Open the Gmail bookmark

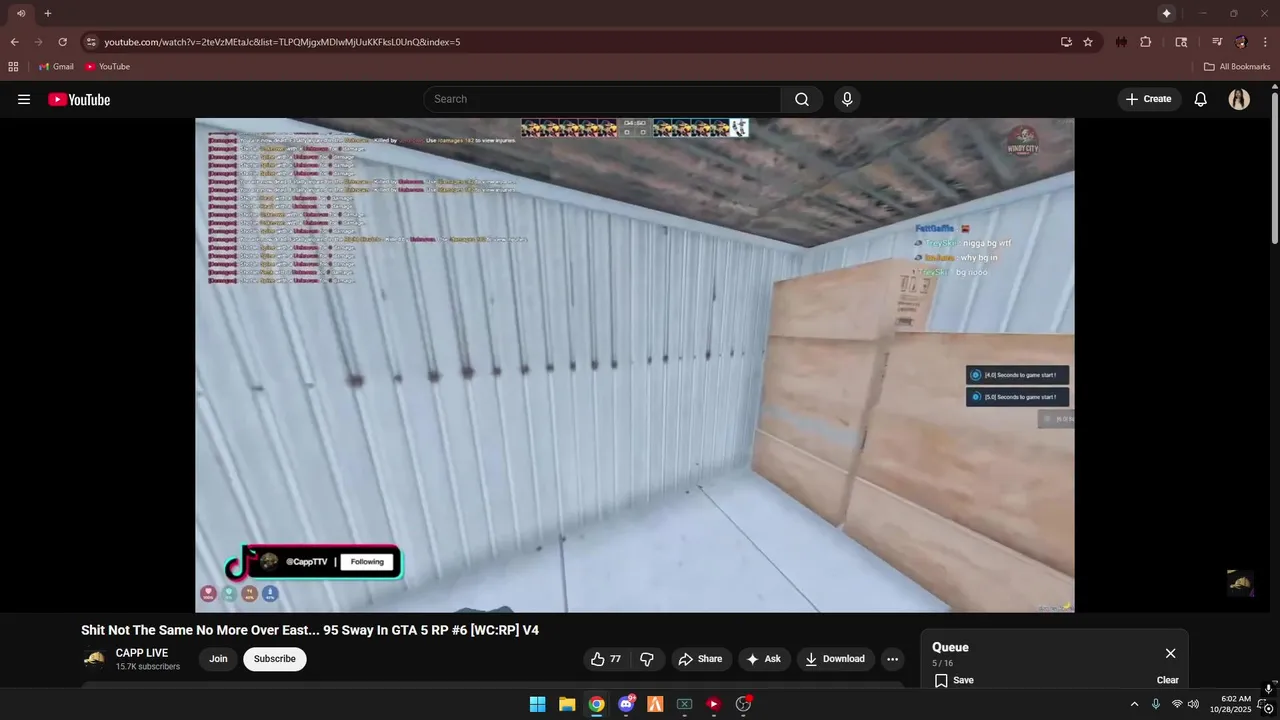[56, 67]
